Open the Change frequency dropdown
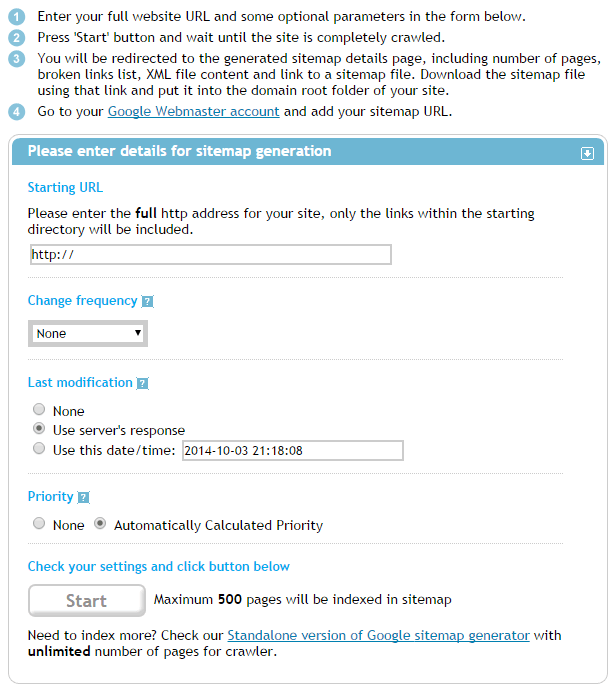 click(88, 333)
